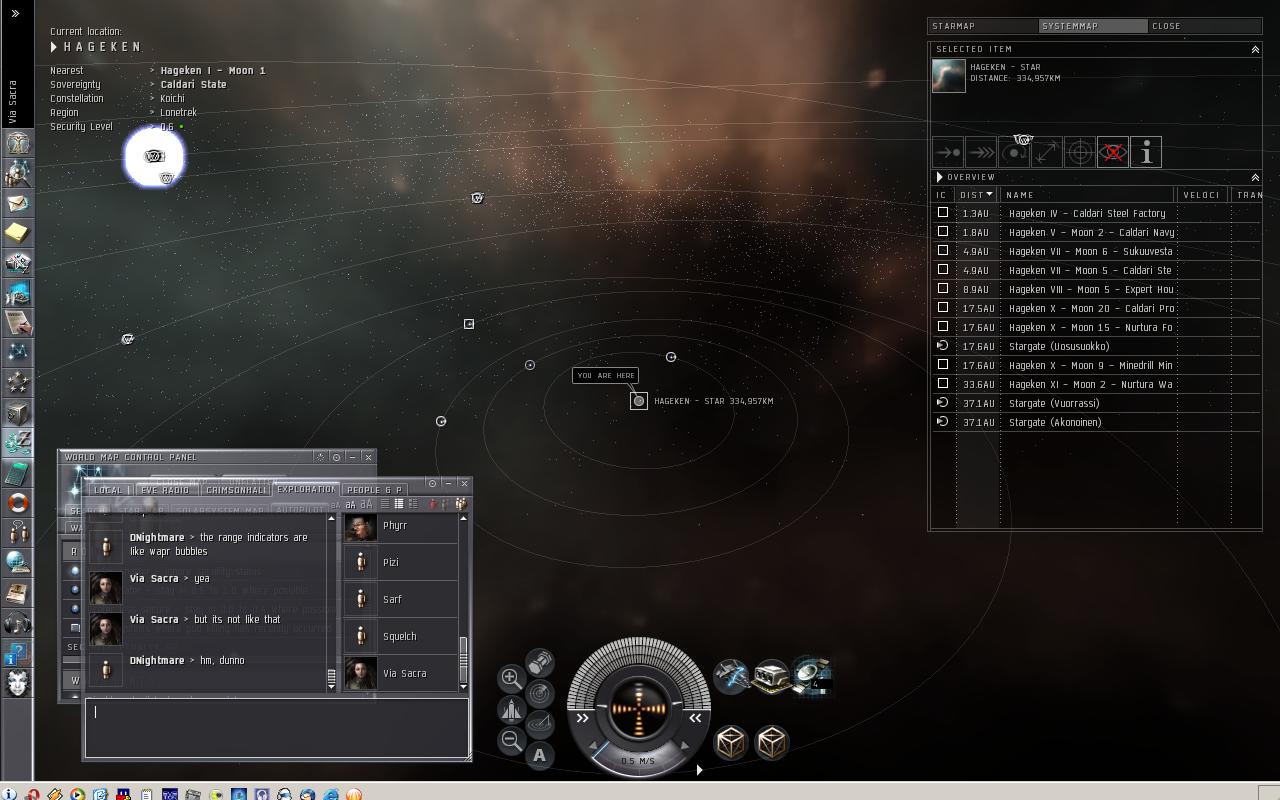Image resolution: width=1280 pixels, height=800 pixels.
Task: Collapse the Overview panel chevron
Action: click(1255, 177)
